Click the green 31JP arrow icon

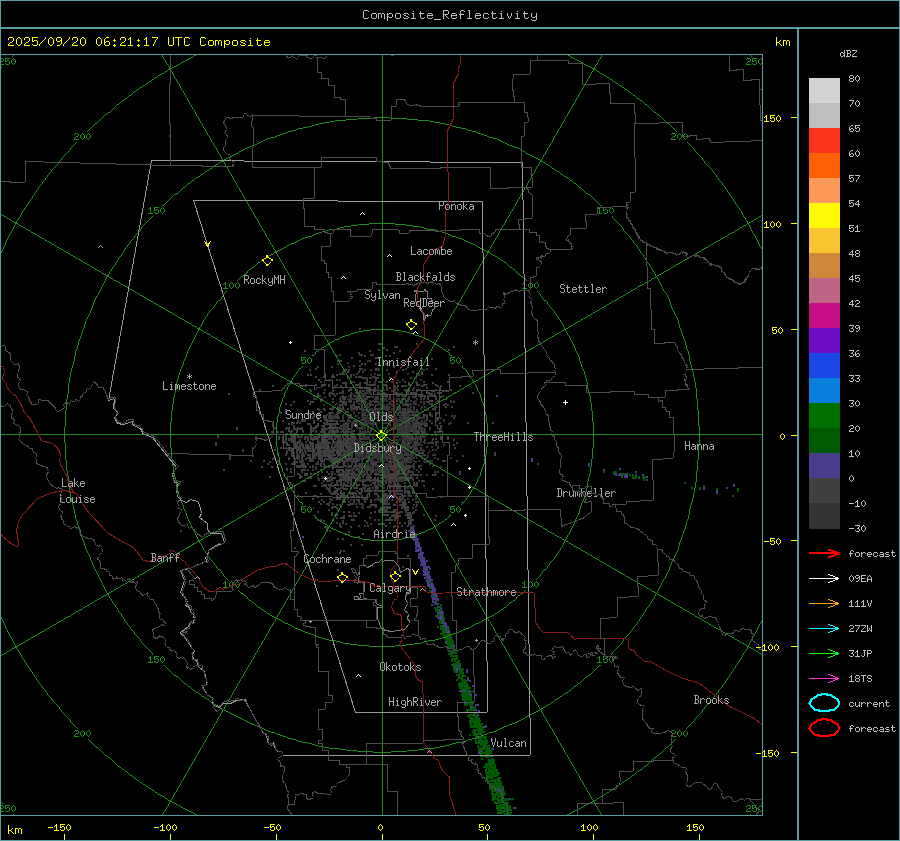point(824,653)
